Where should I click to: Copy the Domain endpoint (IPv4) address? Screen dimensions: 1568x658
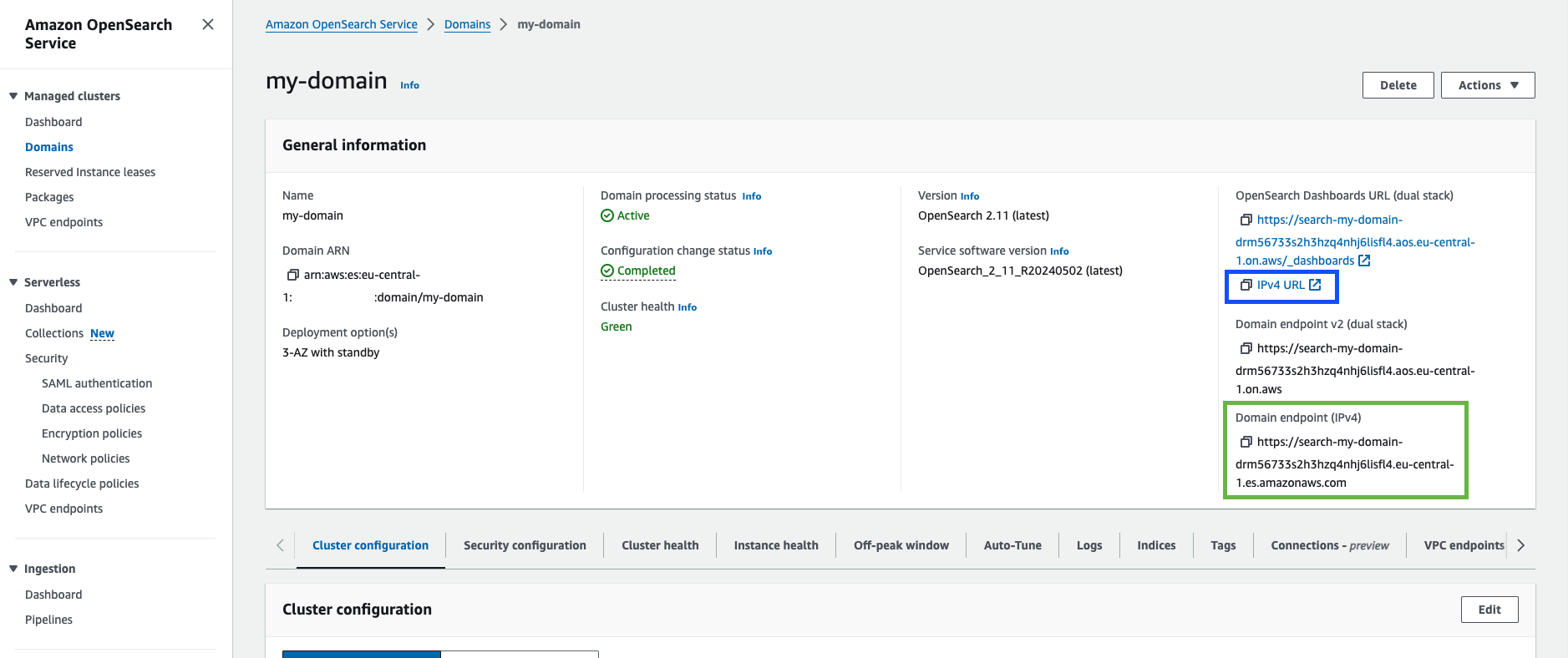pos(1246,442)
